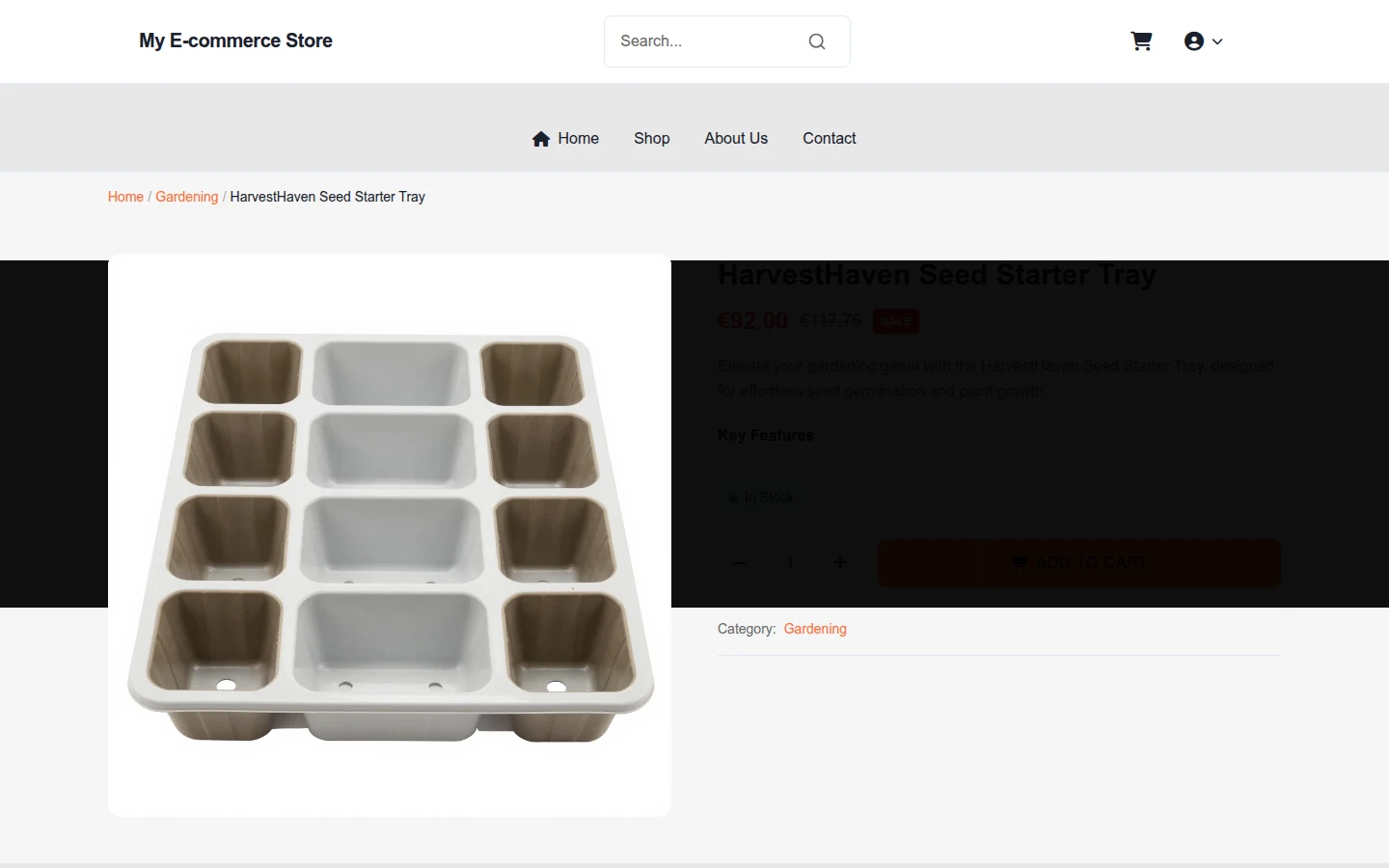Click the crossed-out €117.76 price
The height and width of the screenshot is (868, 1389).
tap(831, 321)
